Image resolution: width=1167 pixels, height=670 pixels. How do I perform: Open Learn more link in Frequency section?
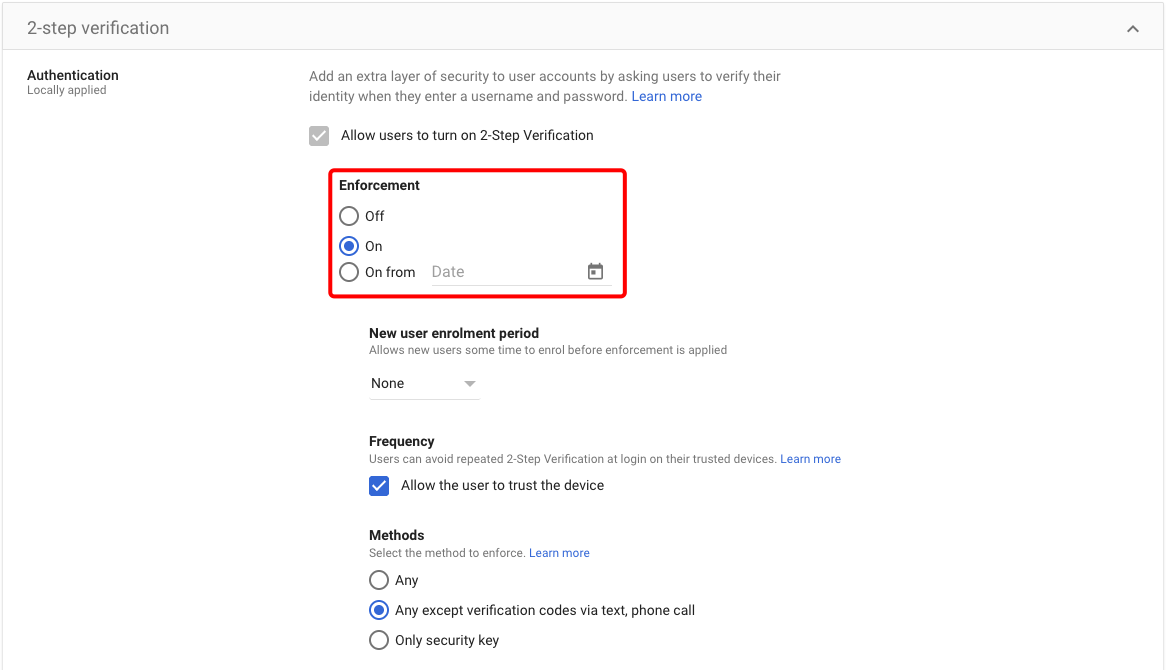click(810, 459)
